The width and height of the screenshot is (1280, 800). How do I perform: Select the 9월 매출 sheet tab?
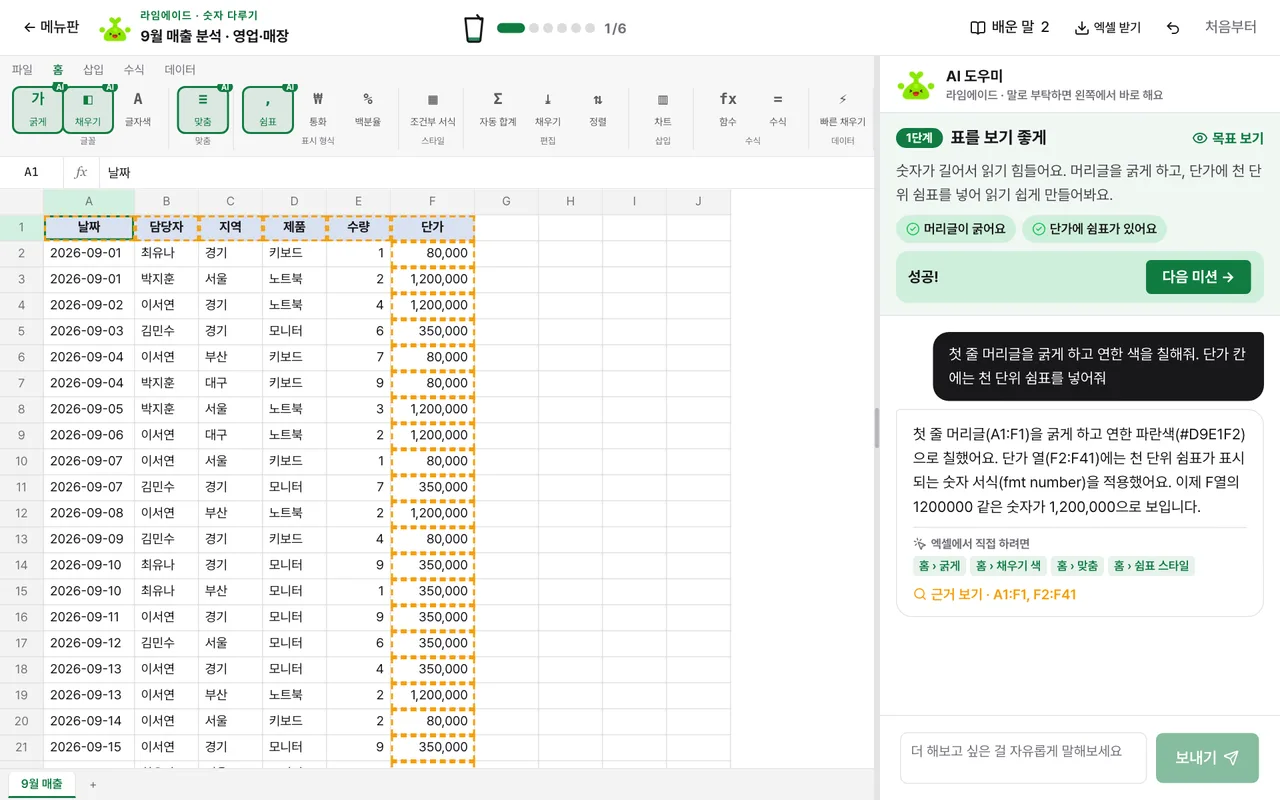42,784
